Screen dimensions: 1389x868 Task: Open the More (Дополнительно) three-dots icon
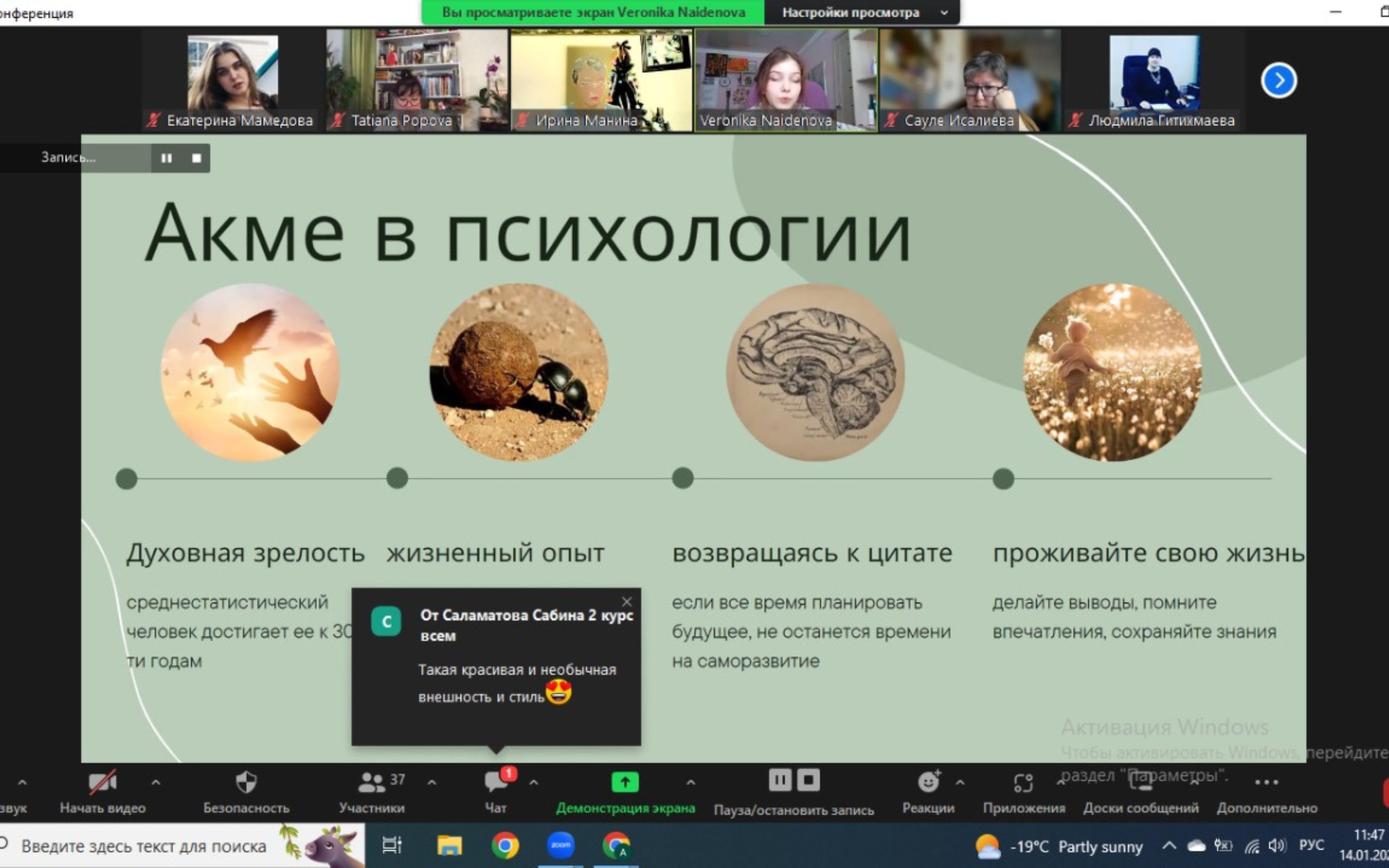coord(1266,782)
